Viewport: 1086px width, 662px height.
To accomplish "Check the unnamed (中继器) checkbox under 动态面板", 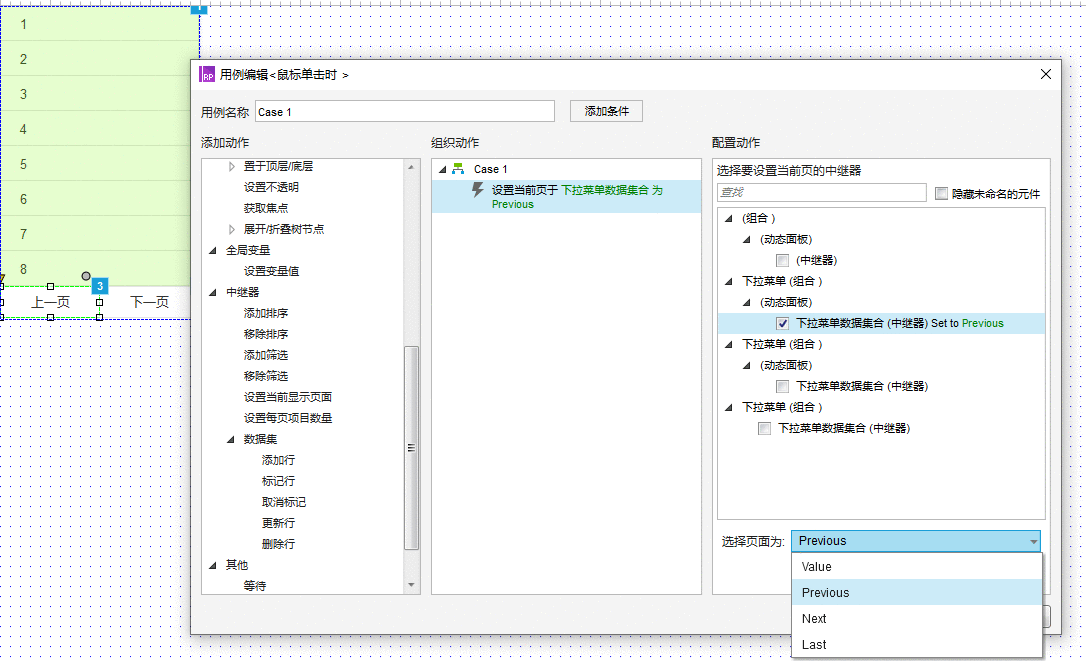I will [783, 260].
